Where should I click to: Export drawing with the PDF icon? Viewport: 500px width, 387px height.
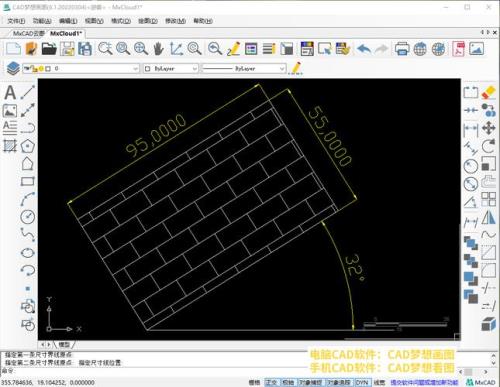(458, 49)
